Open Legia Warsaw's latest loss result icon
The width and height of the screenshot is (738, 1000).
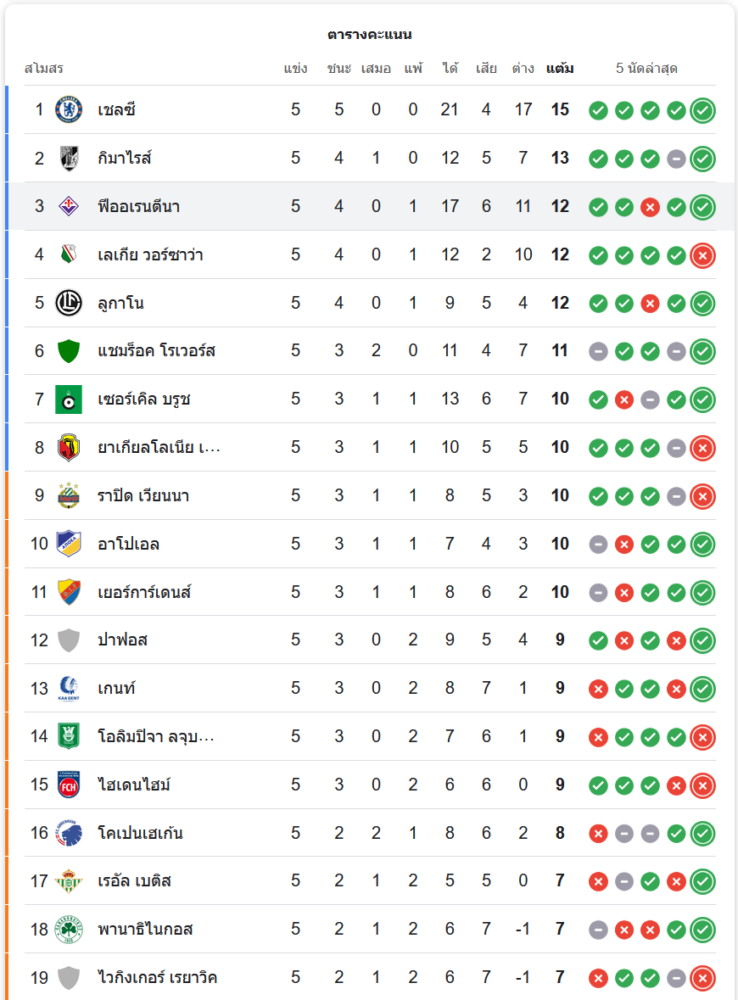click(x=703, y=255)
